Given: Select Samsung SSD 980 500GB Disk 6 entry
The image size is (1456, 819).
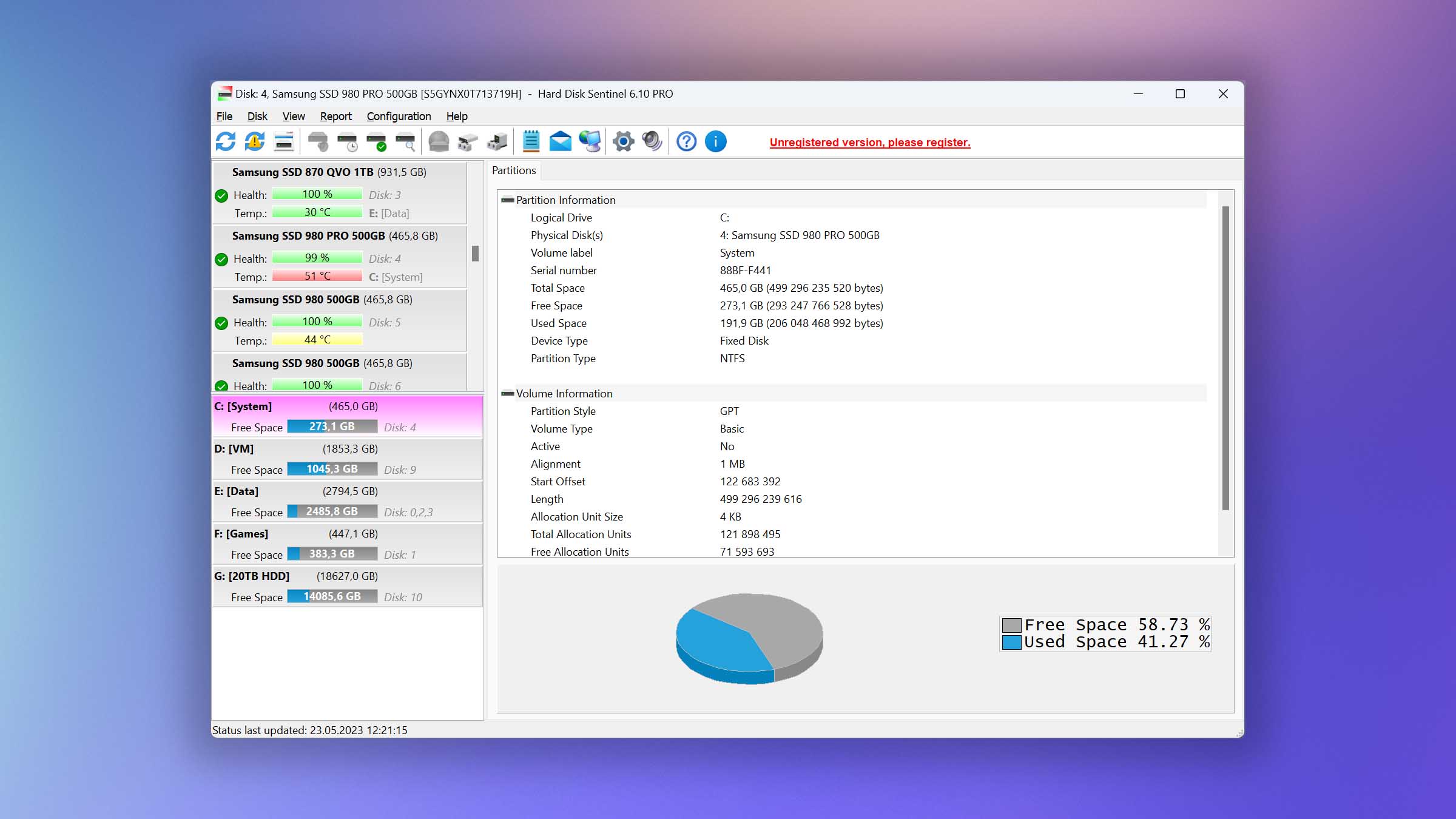Looking at the screenshot, I should [340, 372].
